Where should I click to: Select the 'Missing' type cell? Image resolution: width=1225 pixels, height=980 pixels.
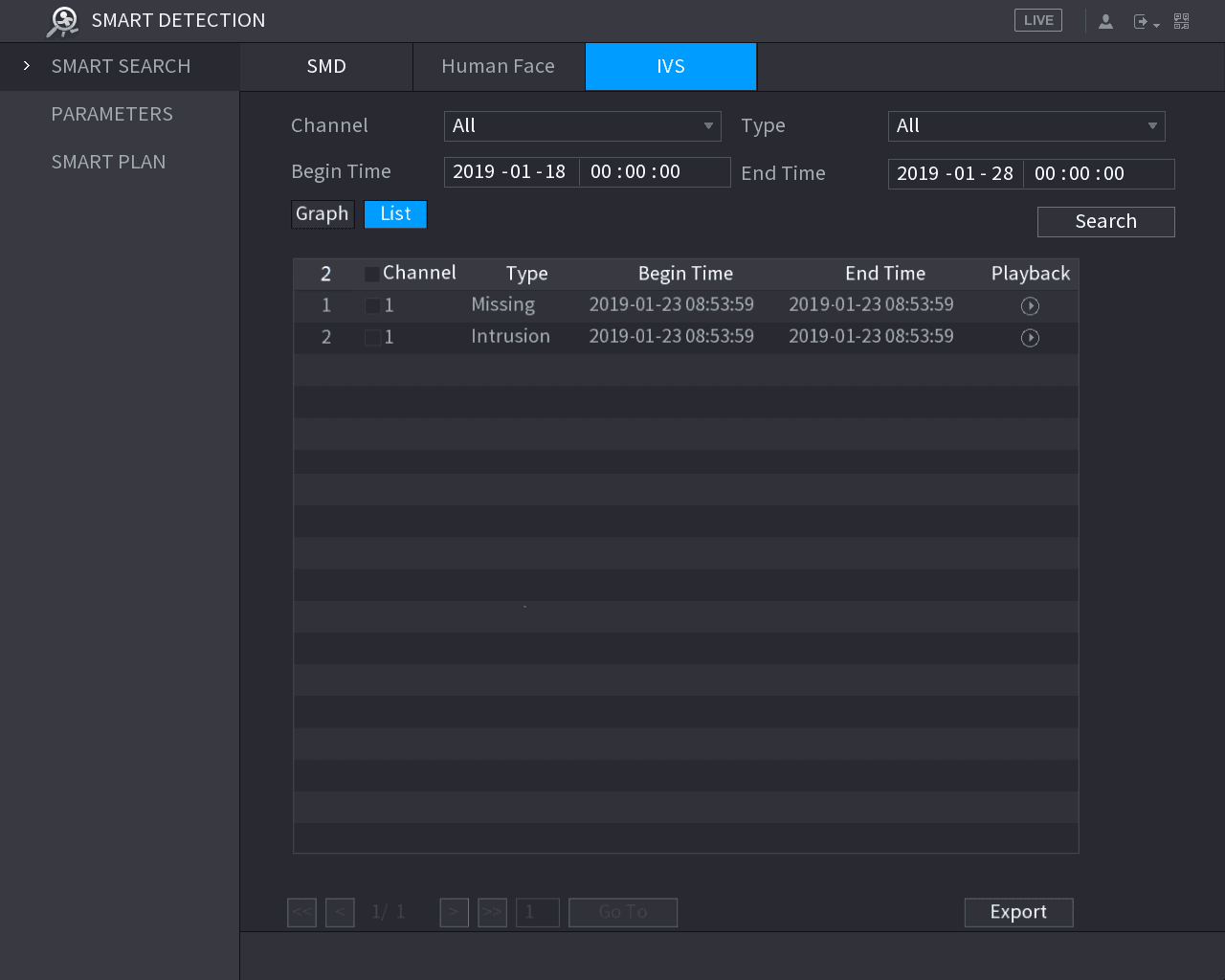pyautogui.click(x=503, y=305)
